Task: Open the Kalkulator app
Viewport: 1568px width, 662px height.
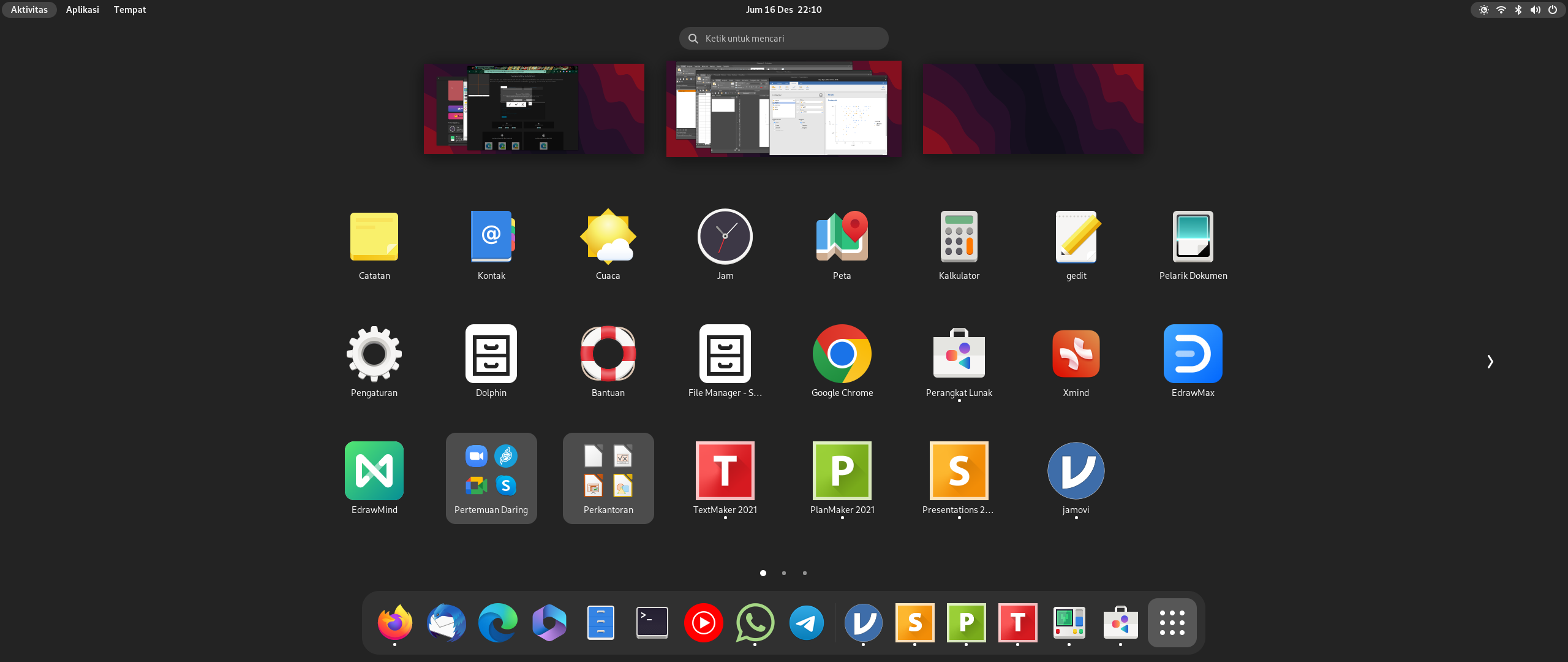Action: (x=959, y=237)
